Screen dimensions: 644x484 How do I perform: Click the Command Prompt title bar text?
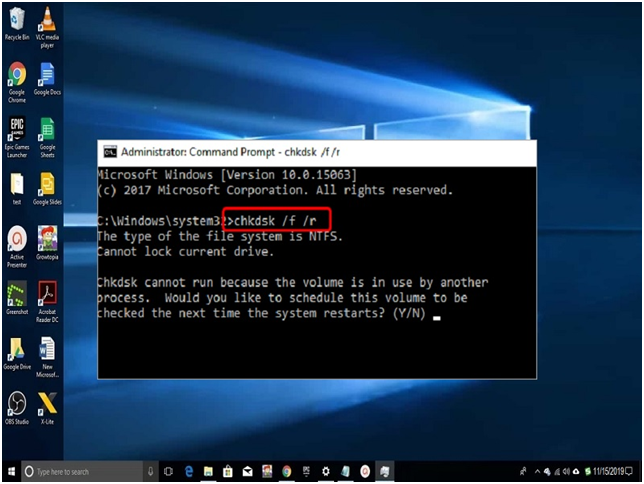tap(230, 152)
